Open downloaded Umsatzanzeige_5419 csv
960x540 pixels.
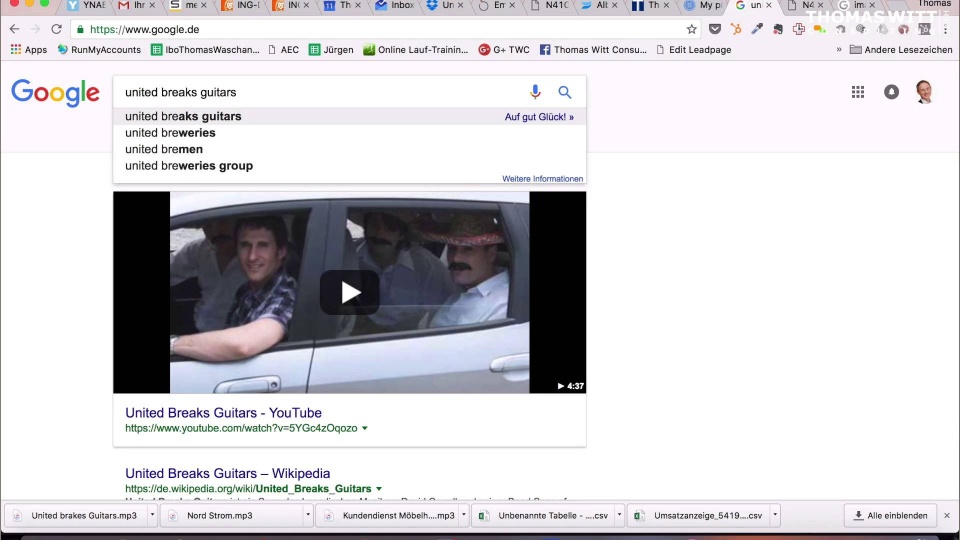pos(699,516)
